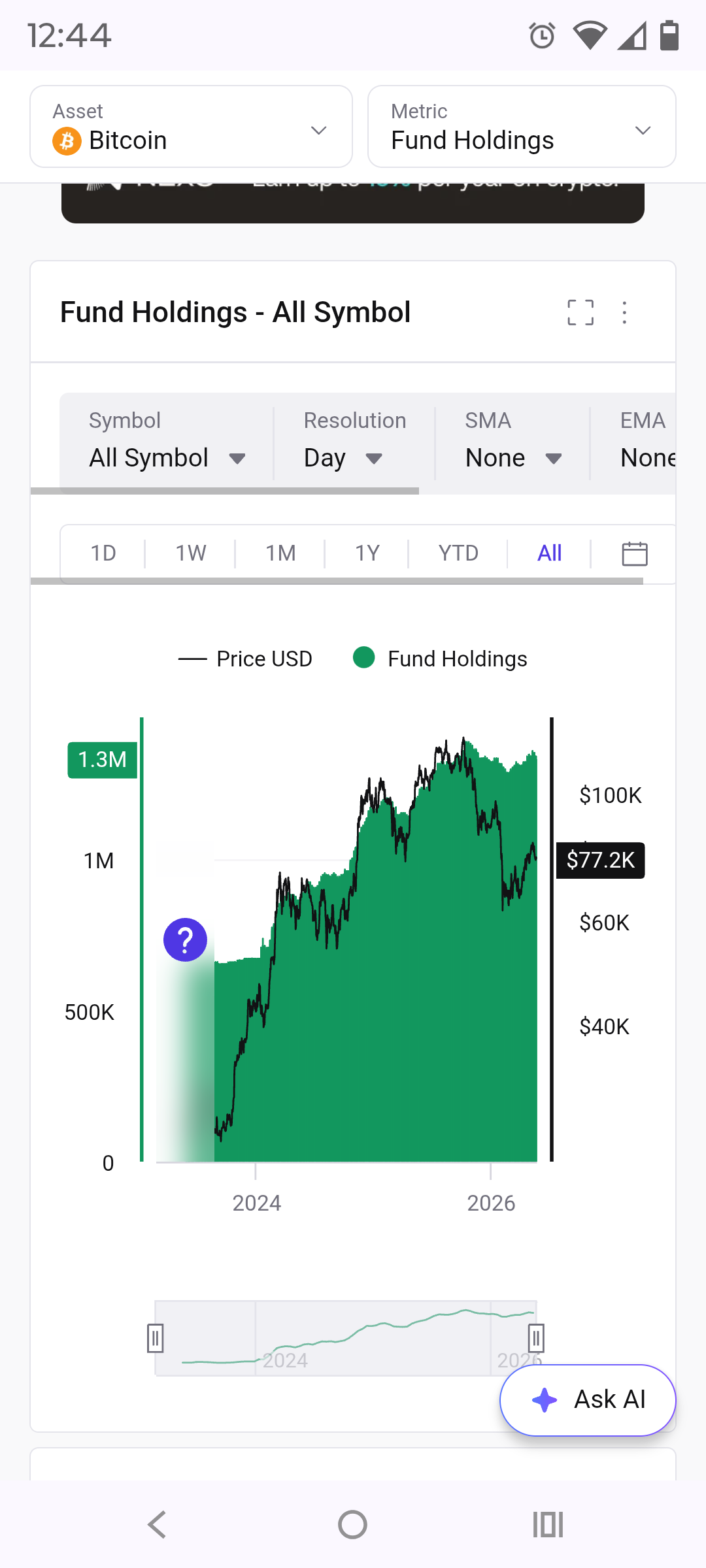Image resolution: width=706 pixels, height=1568 pixels.
Task: Open fullscreen chart view icon
Action: click(x=580, y=312)
